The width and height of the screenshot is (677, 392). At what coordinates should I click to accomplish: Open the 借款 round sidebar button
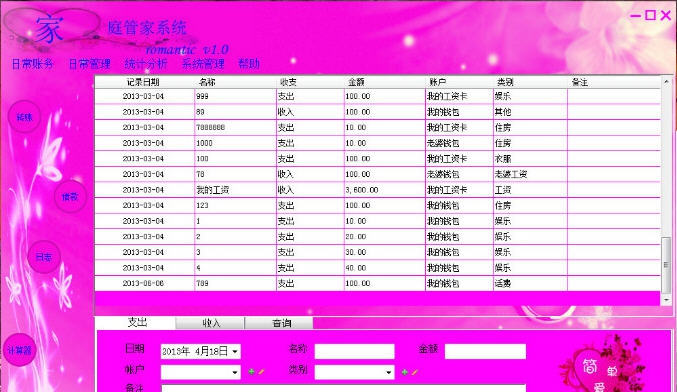70,197
